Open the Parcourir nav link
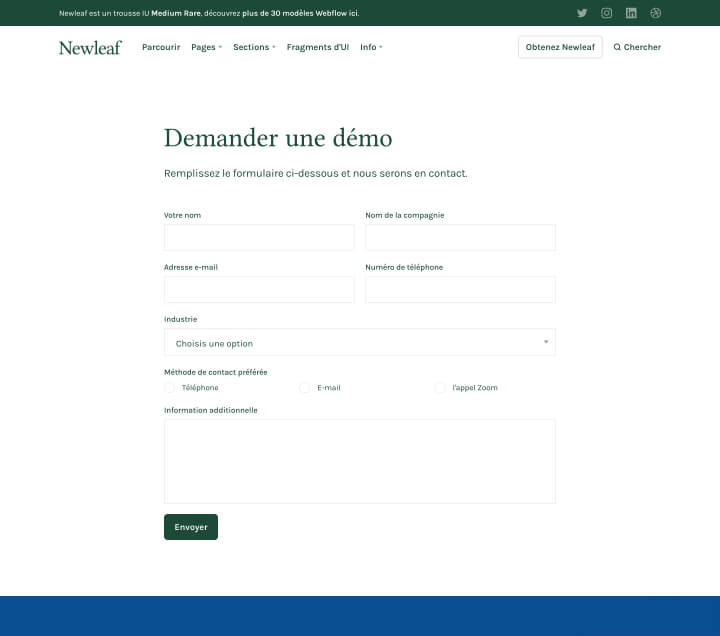 pos(161,47)
